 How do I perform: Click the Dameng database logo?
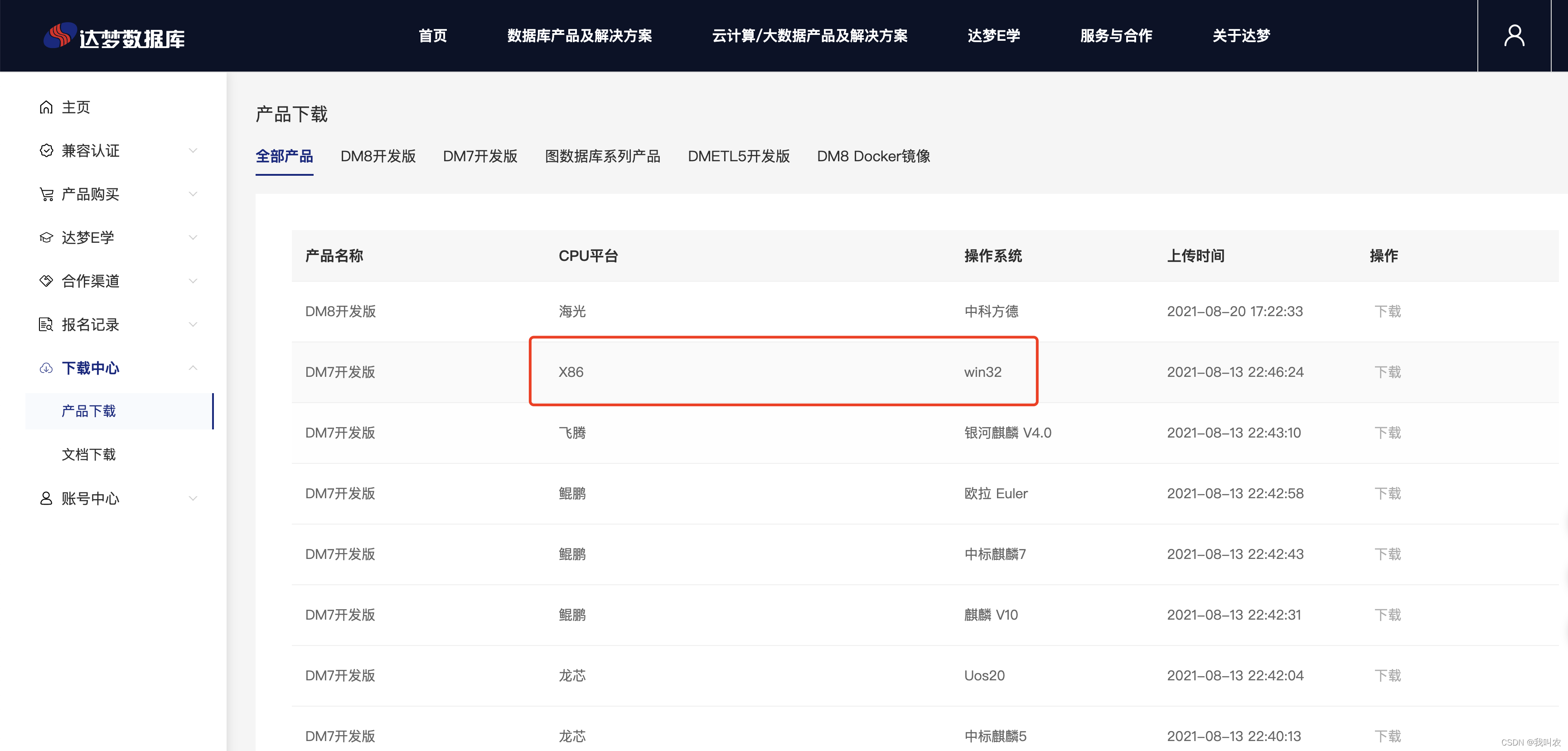114,36
